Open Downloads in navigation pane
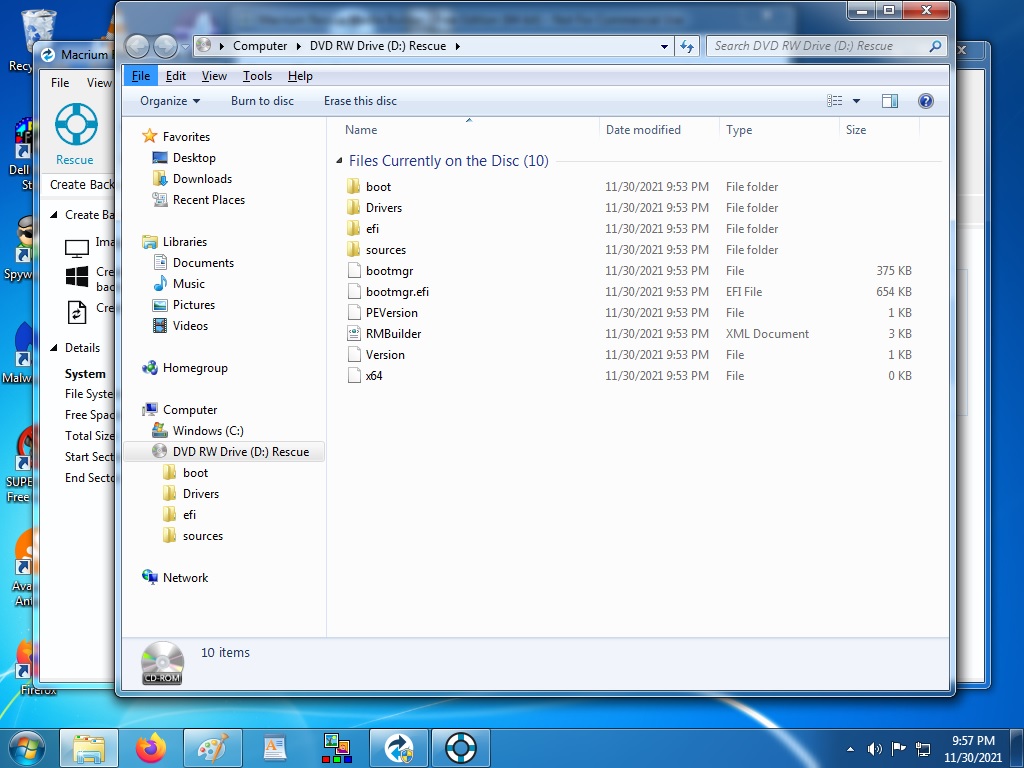This screenshot has width=1024, height=768. pyautogui.click(x=202, y=178)
